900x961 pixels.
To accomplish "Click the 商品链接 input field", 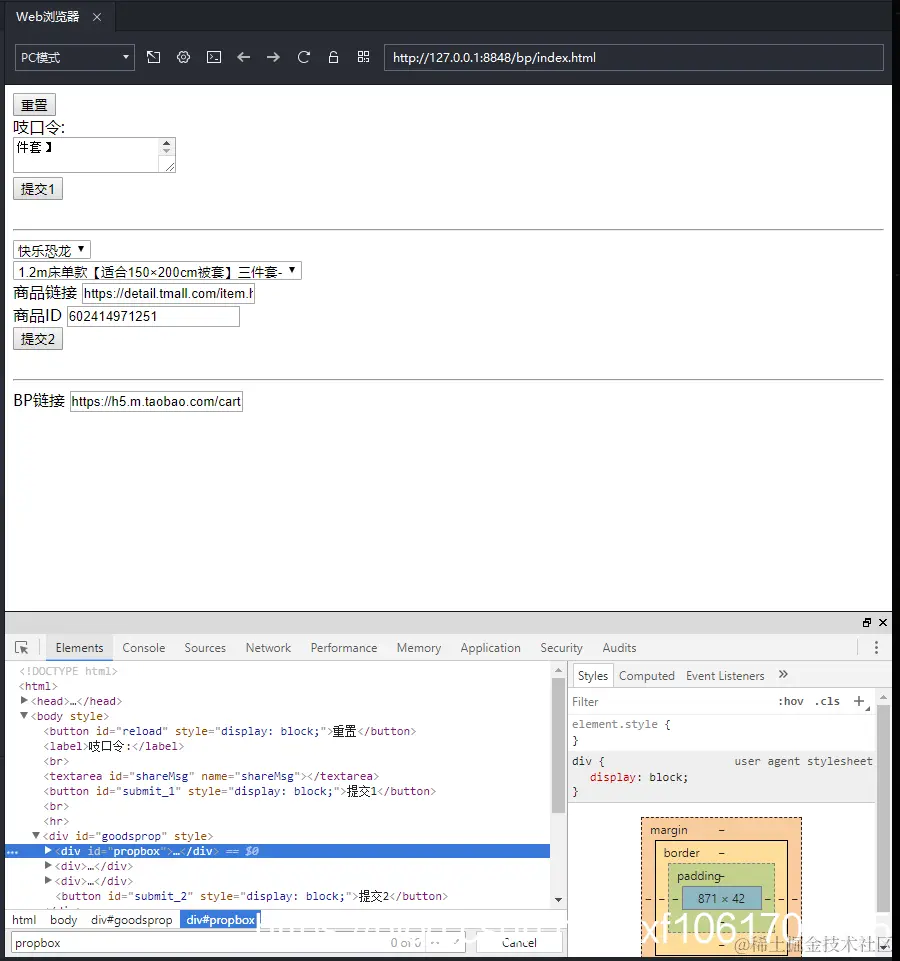I will coord(169,294).
